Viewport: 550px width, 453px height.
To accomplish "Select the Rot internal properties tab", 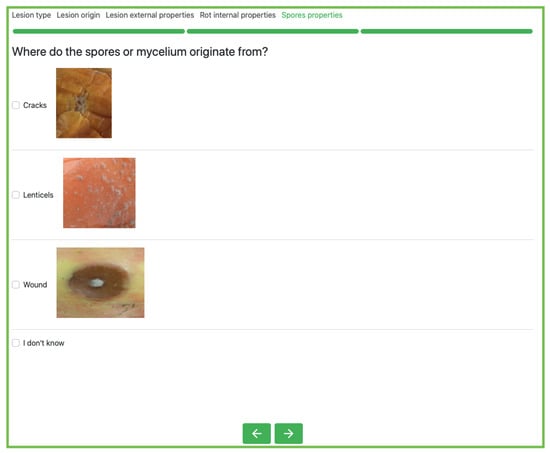I will pyautogui.click(x=238, y=15).
